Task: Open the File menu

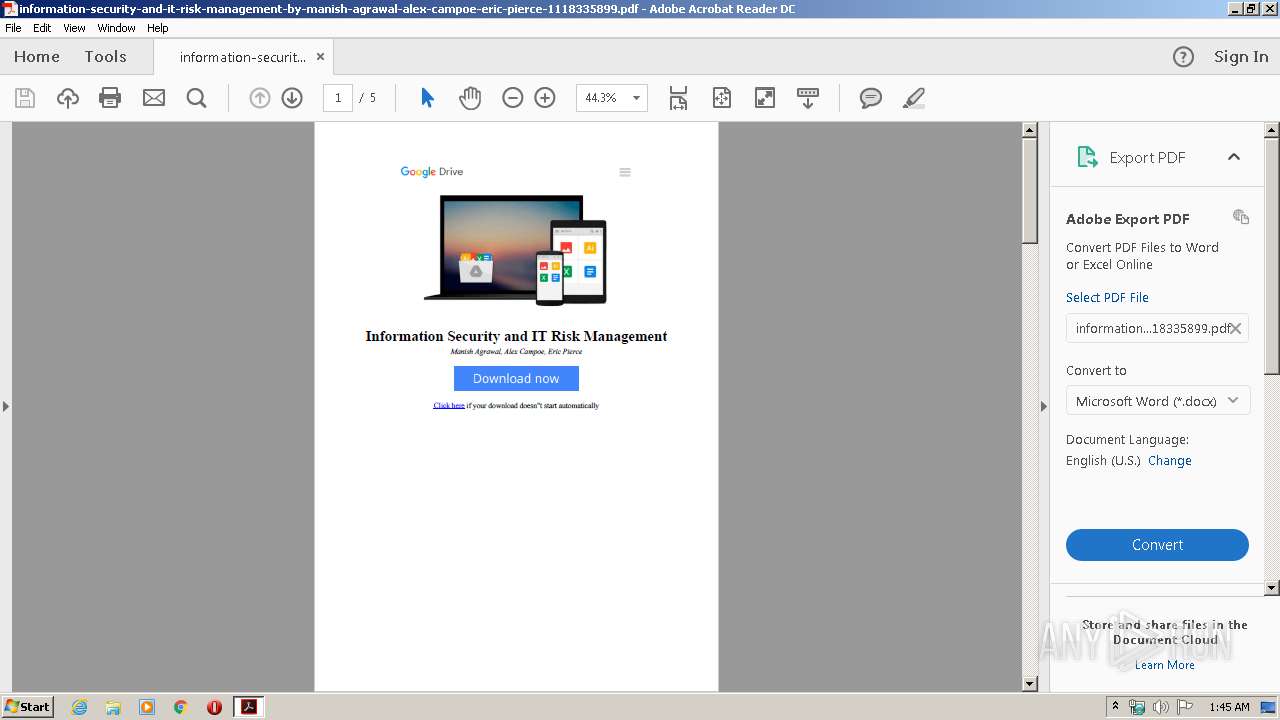Action: tap(13, 28)
